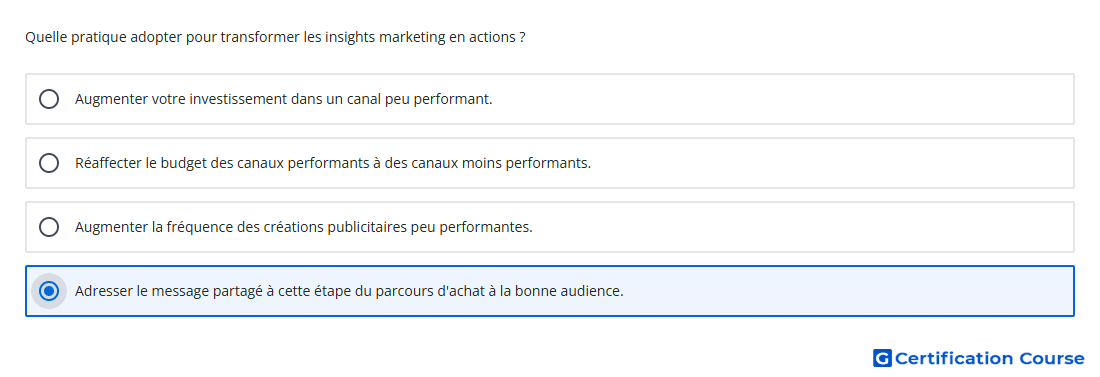
Task: Click the blue G logo icon
Action: point(882,358)
